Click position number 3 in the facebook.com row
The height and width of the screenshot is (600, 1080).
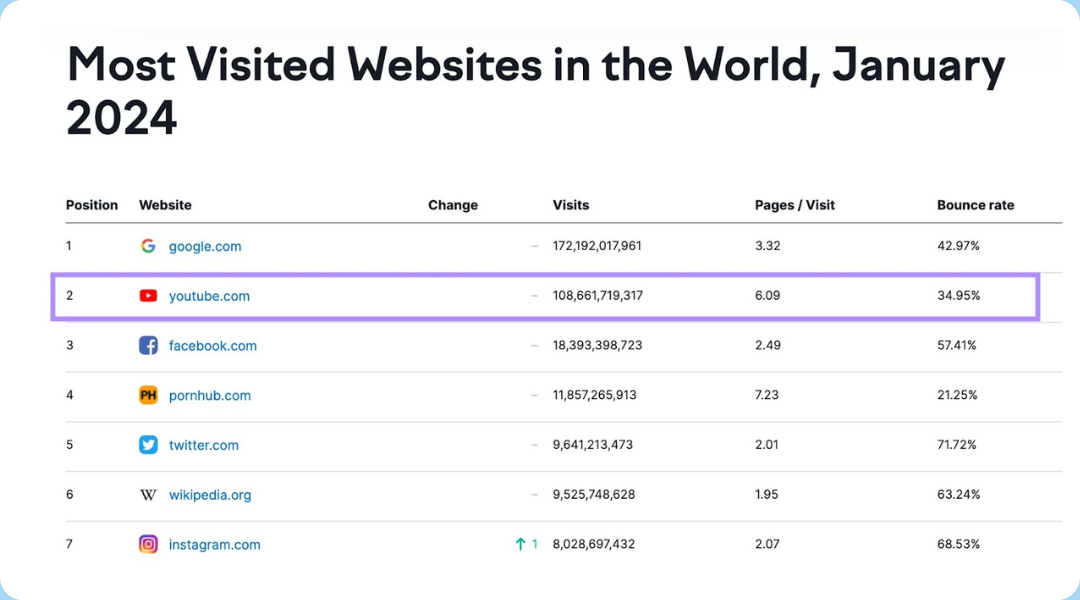coord(70,345)
